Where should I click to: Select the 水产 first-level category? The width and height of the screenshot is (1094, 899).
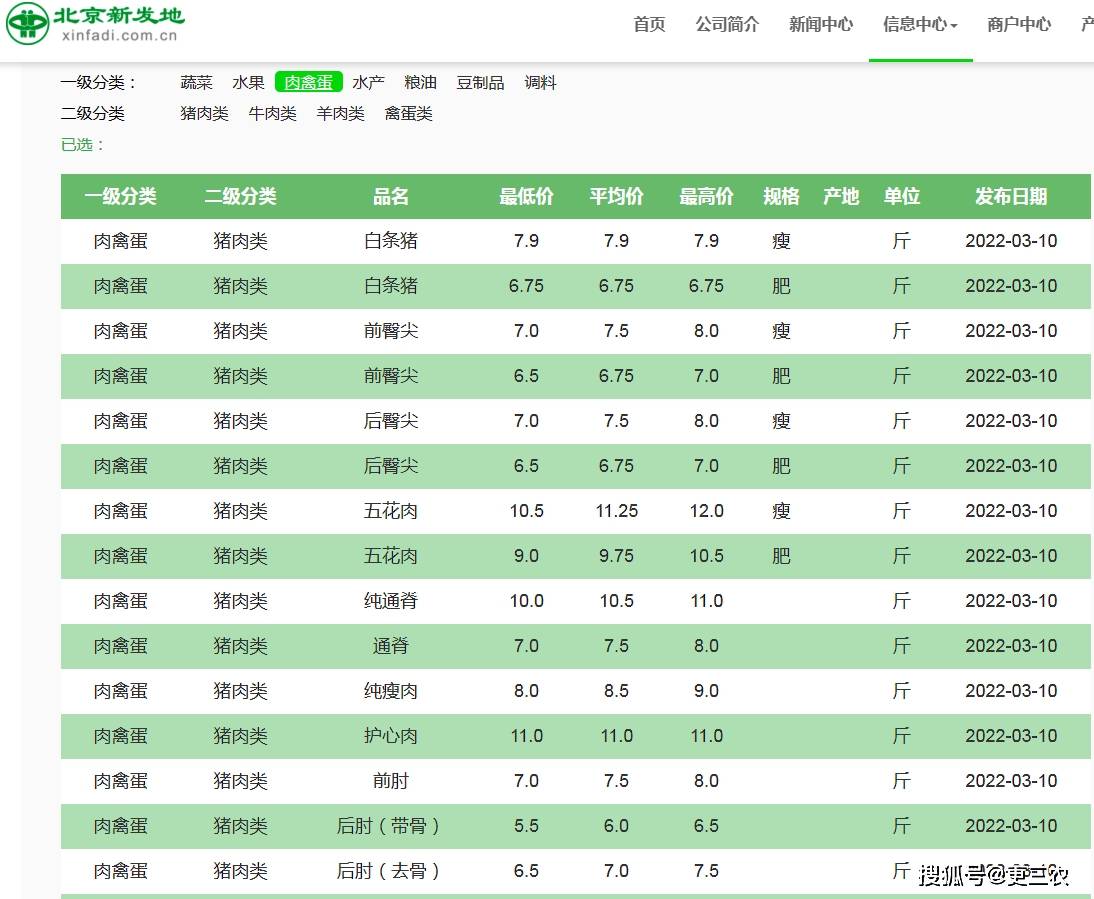pos(368,83)
